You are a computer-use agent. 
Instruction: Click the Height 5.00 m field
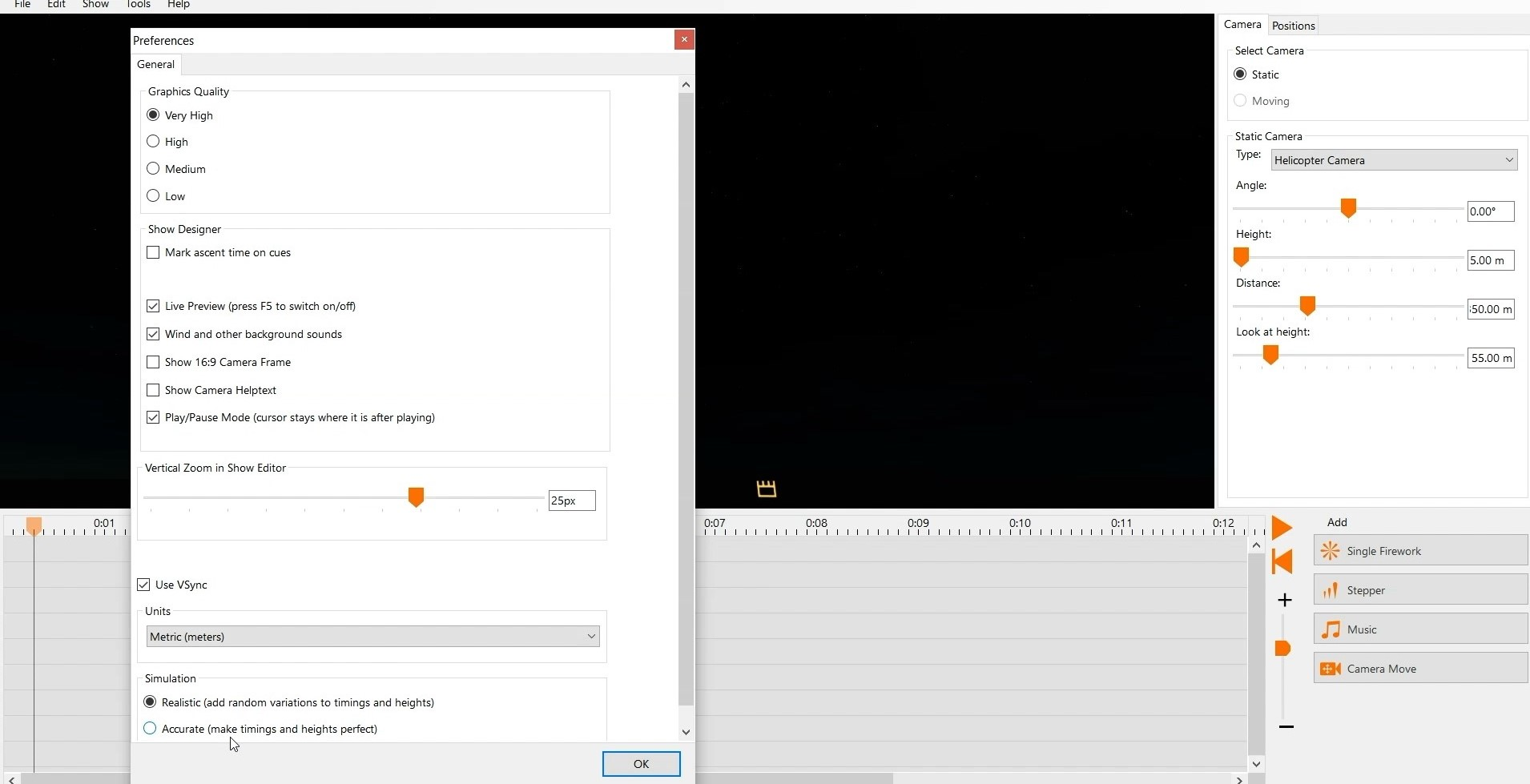[x=1491, y=260]
